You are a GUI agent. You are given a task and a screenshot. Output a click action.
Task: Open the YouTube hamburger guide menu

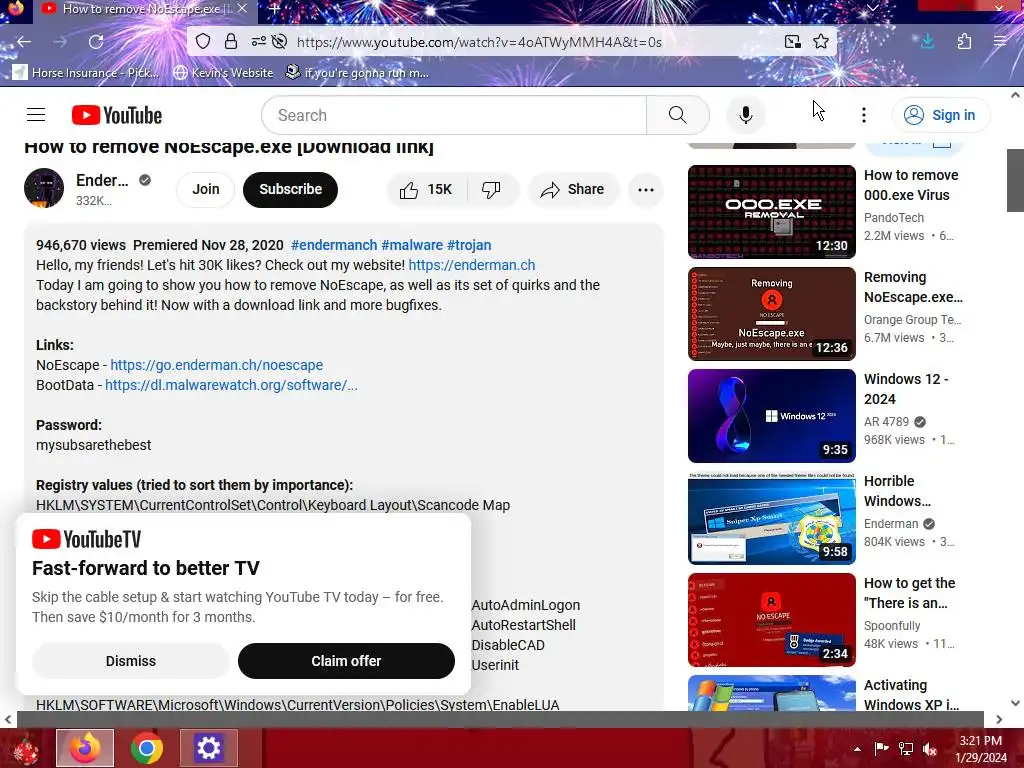pyautogui.click(x=36, y=115)
